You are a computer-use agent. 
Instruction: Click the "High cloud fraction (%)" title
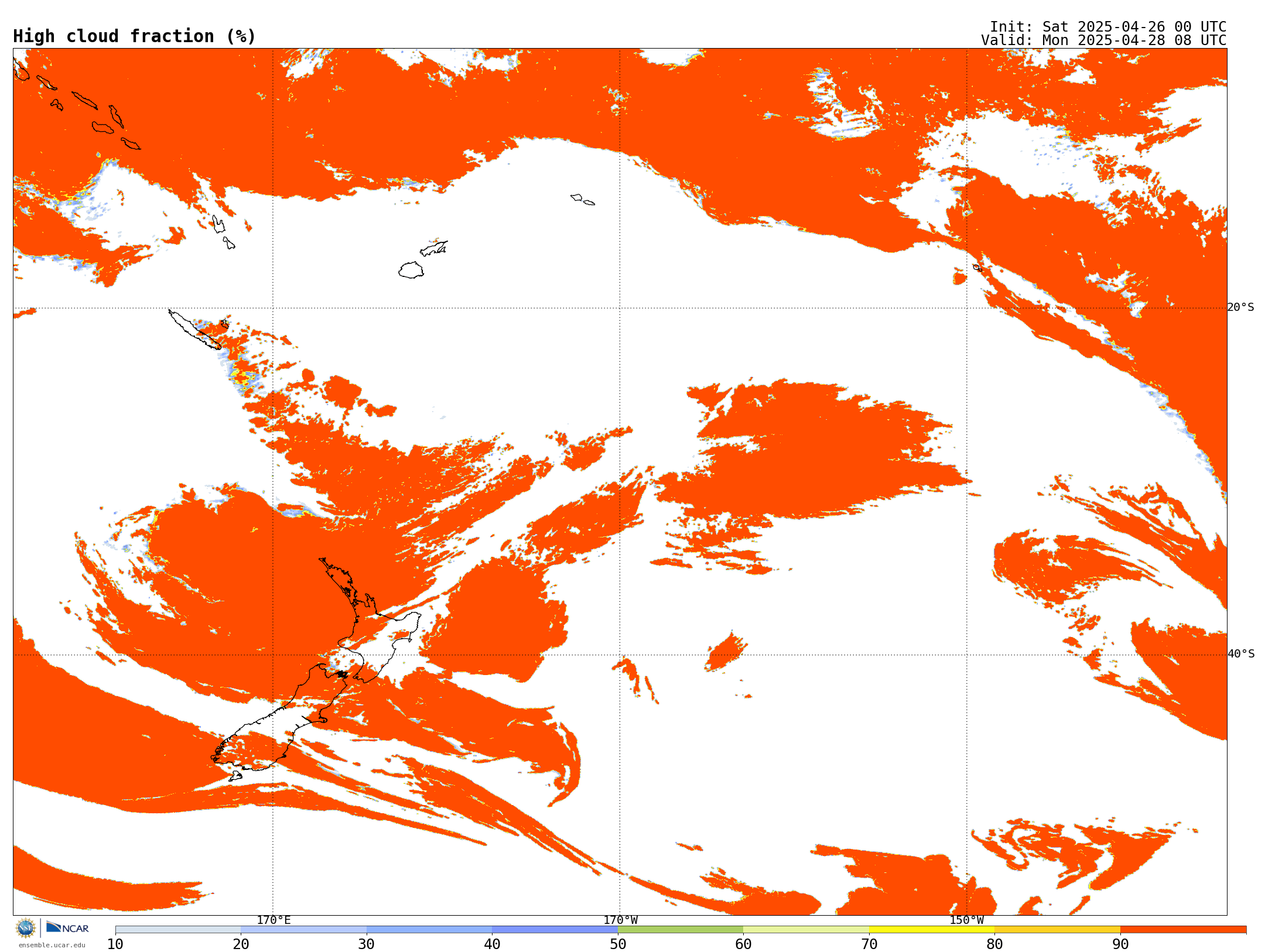click(134, 36)
